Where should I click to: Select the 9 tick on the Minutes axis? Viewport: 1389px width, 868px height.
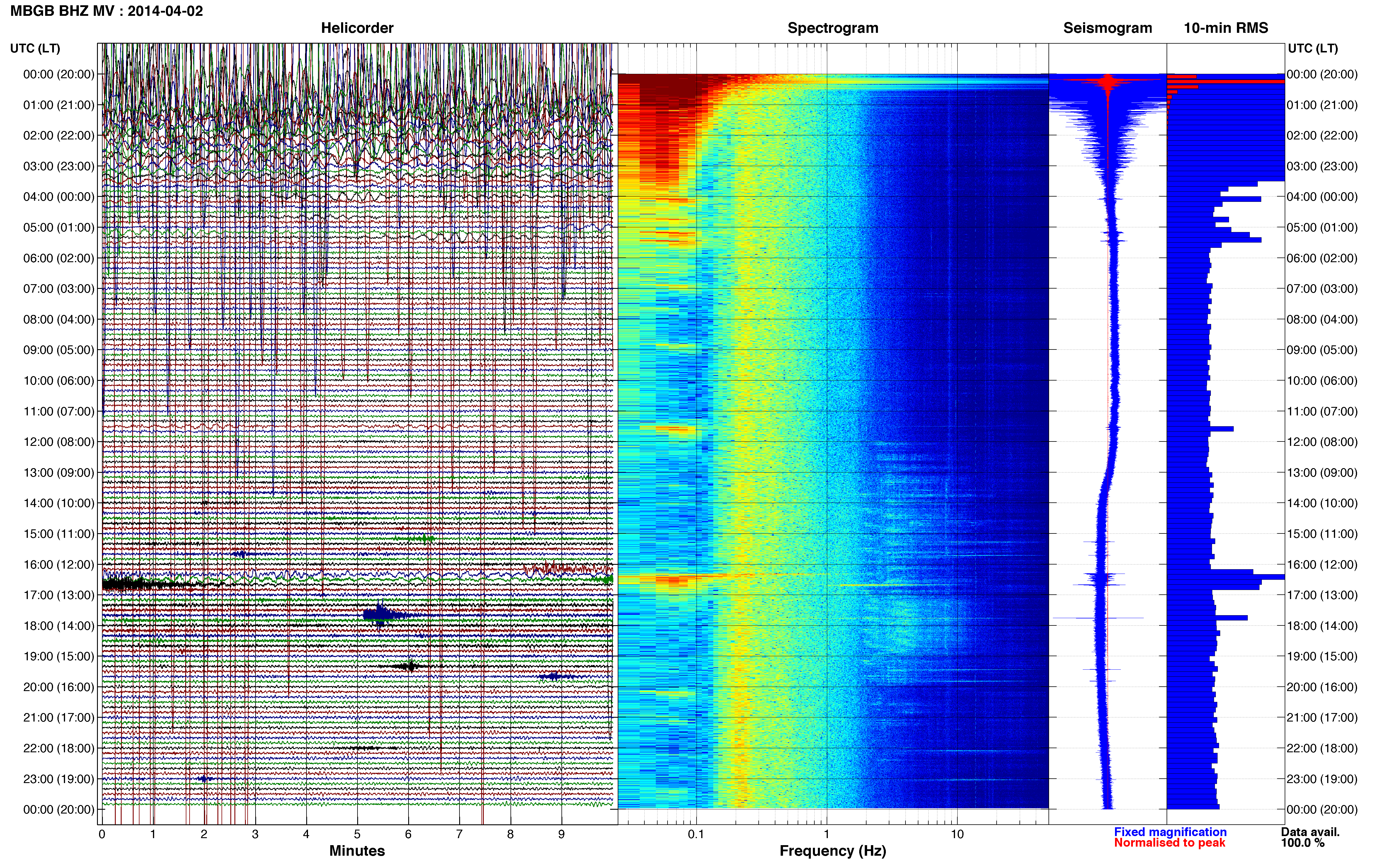point(561,834)
